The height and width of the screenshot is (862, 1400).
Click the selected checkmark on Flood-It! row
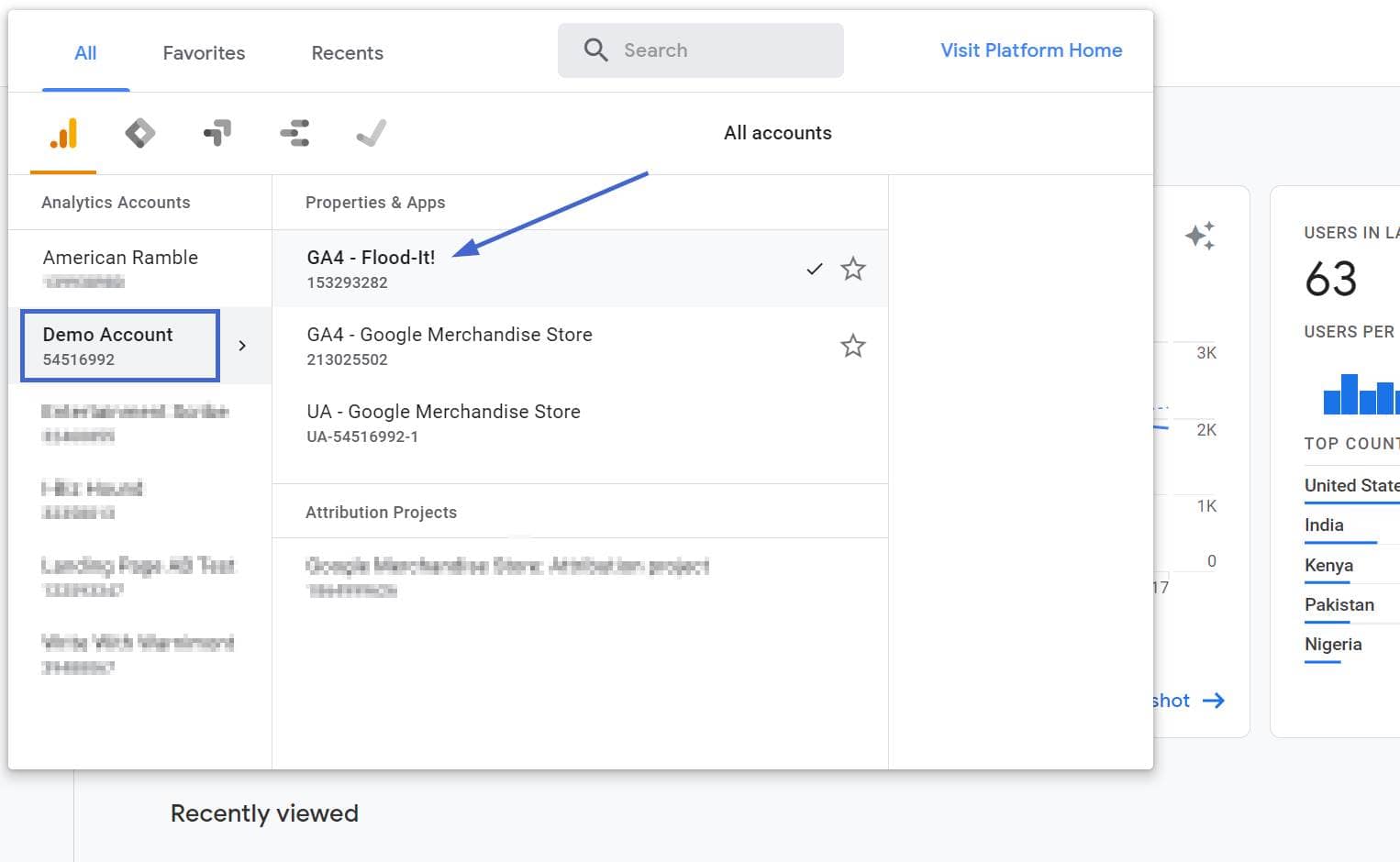(x=814, y=269)
